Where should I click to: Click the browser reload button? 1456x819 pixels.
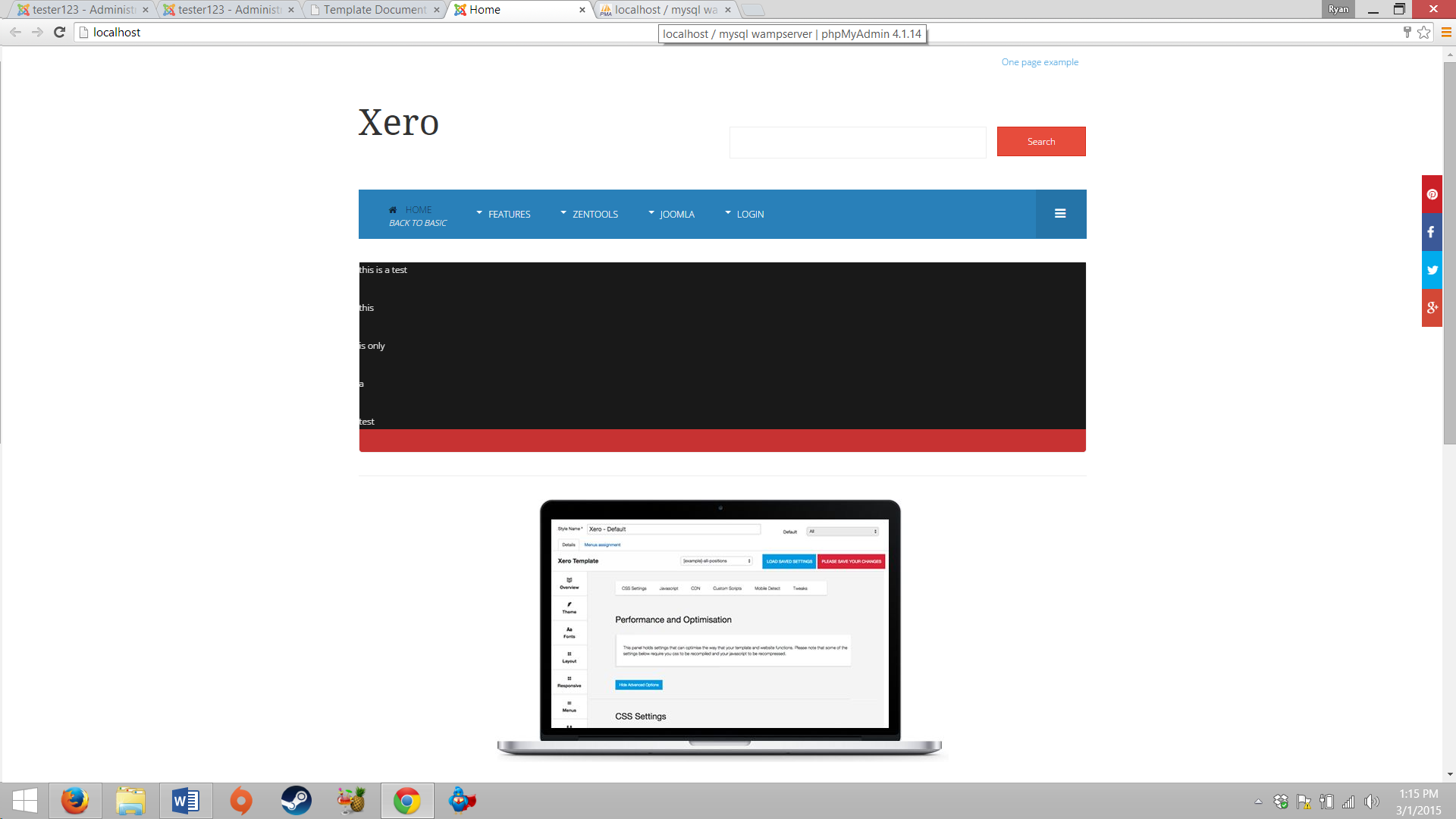click(59, 32)
